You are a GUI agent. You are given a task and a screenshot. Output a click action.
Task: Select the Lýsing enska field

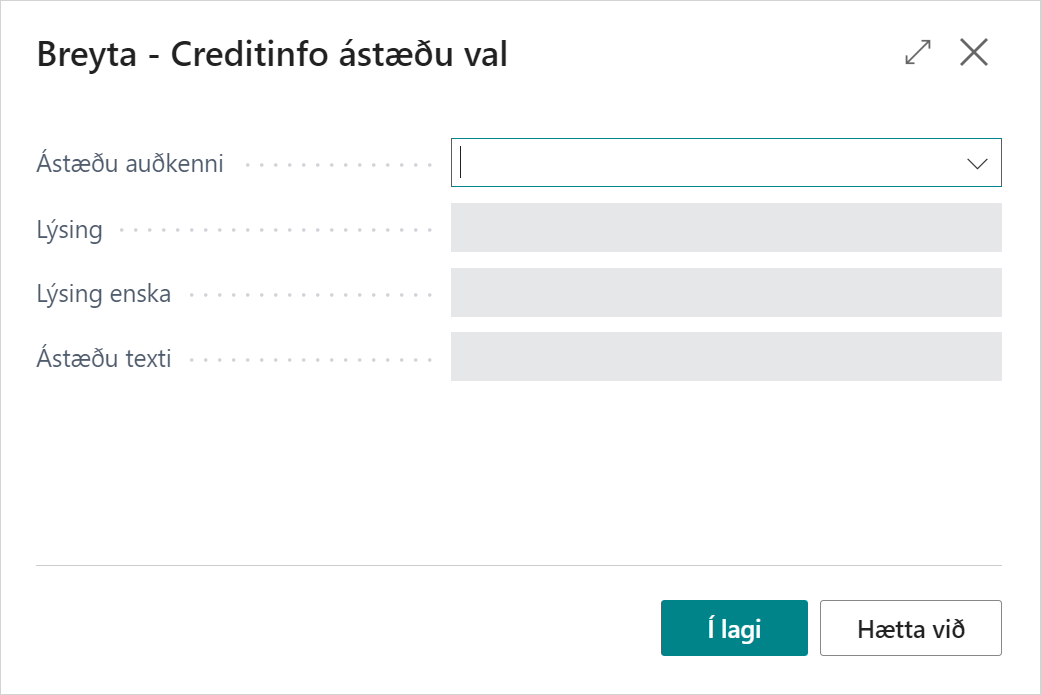click(726, 293)
